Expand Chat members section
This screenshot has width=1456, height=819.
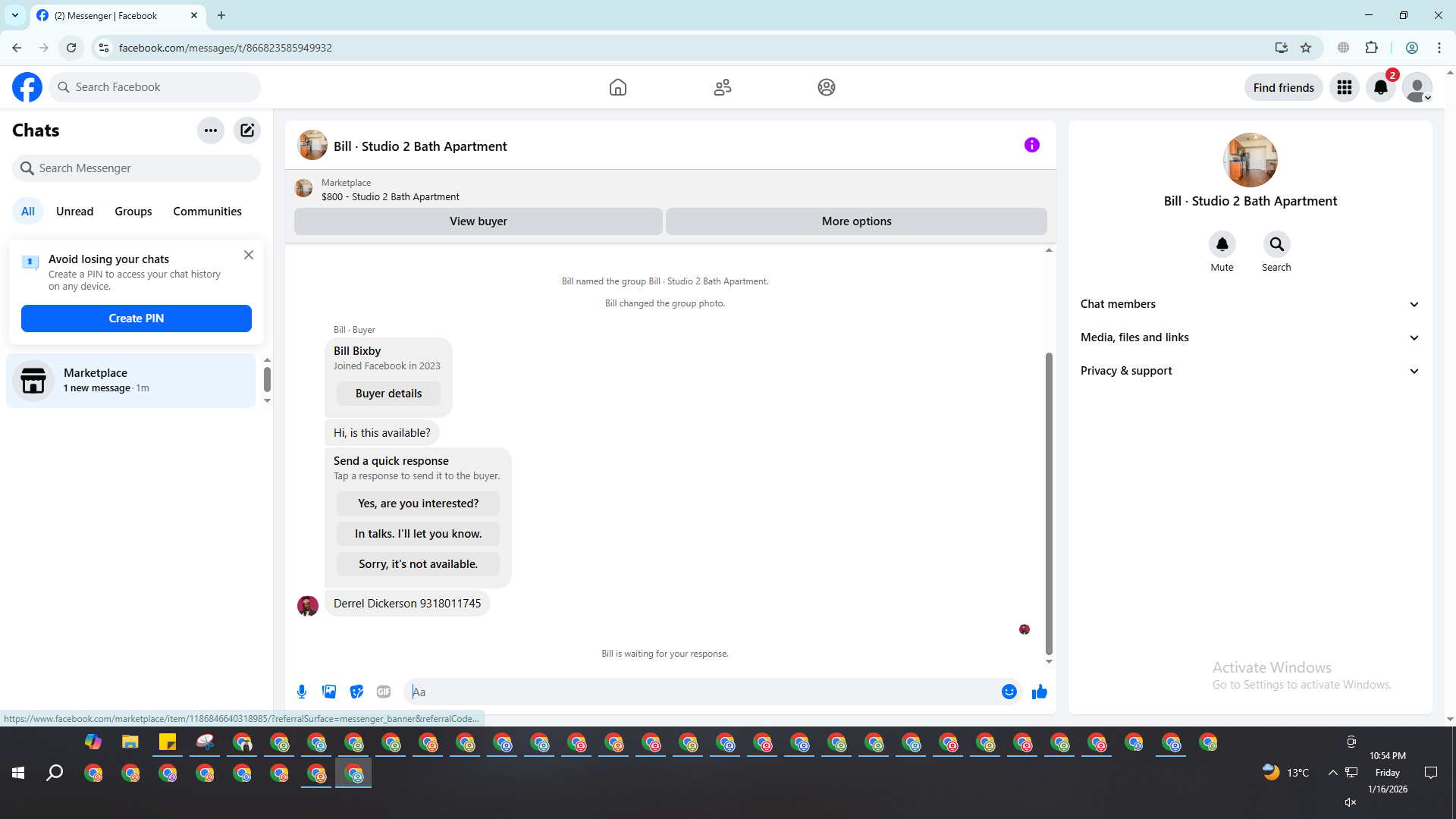point(1250,304)
